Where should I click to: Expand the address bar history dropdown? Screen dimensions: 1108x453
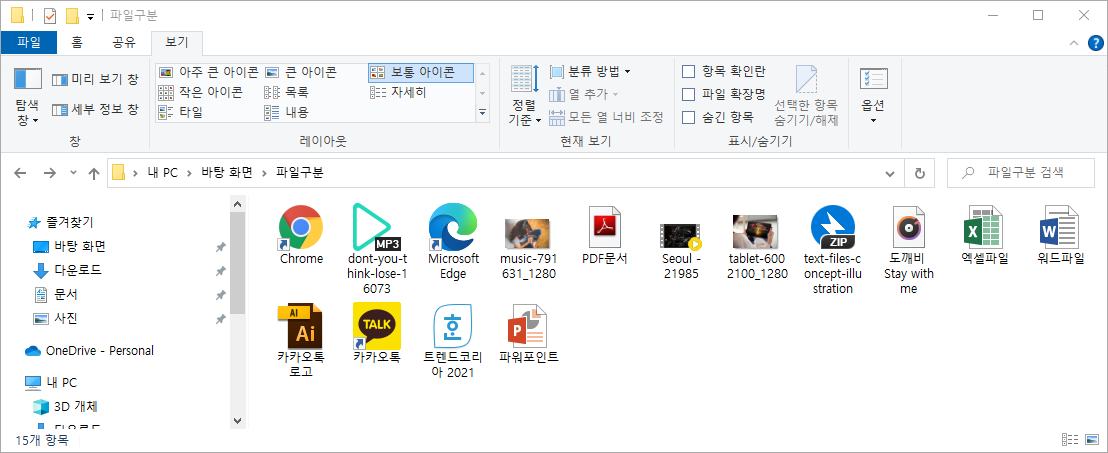[890, 173]
